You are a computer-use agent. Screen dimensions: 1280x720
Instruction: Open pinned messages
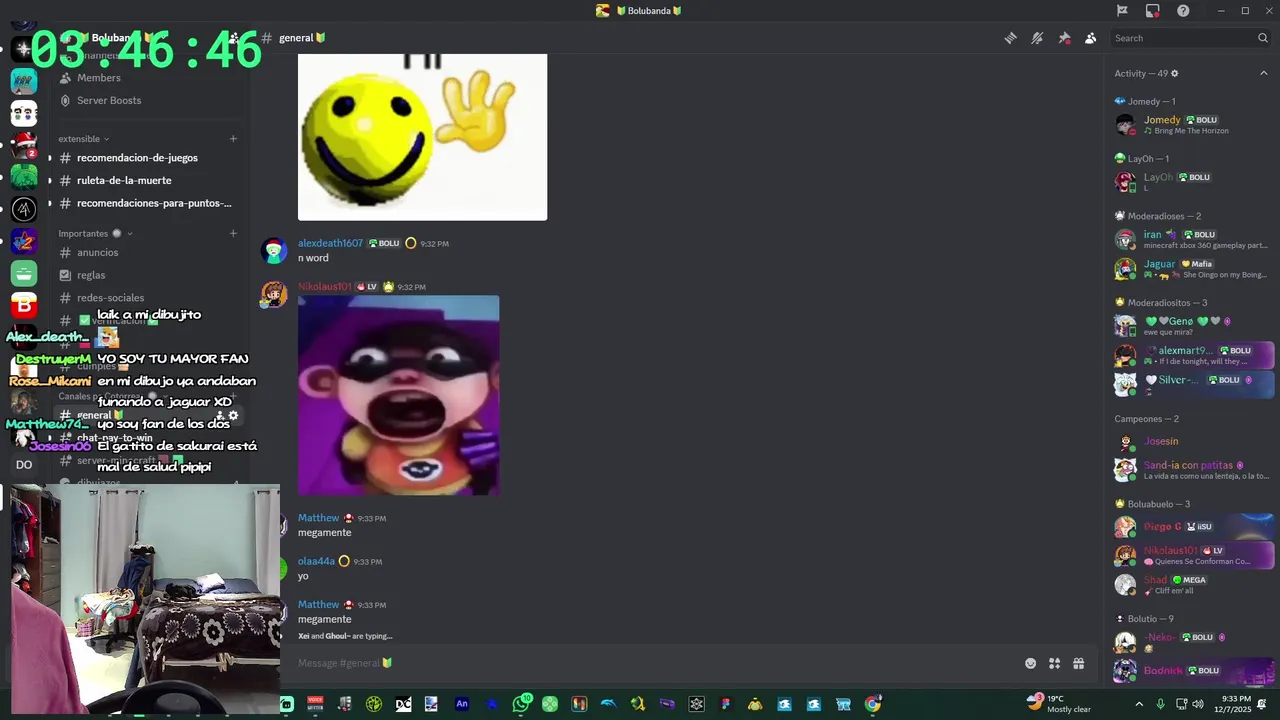[x=1064, y=38]
